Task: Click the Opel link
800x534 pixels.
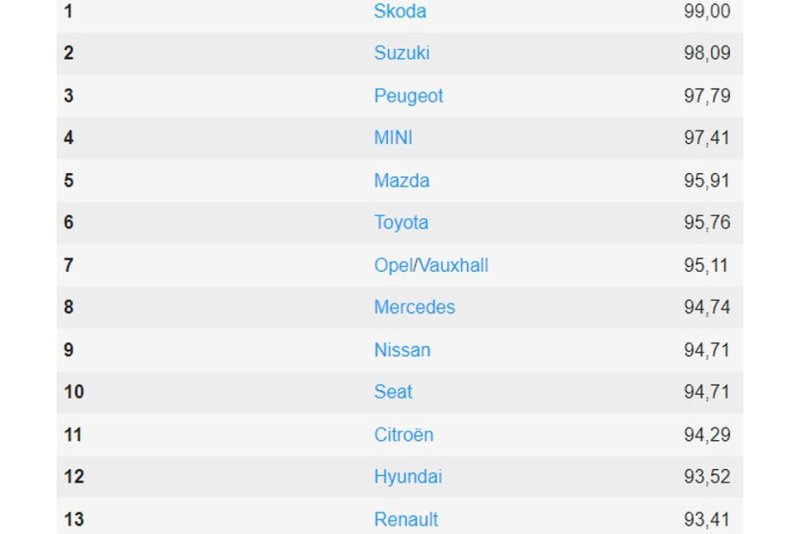Action: 394,266
